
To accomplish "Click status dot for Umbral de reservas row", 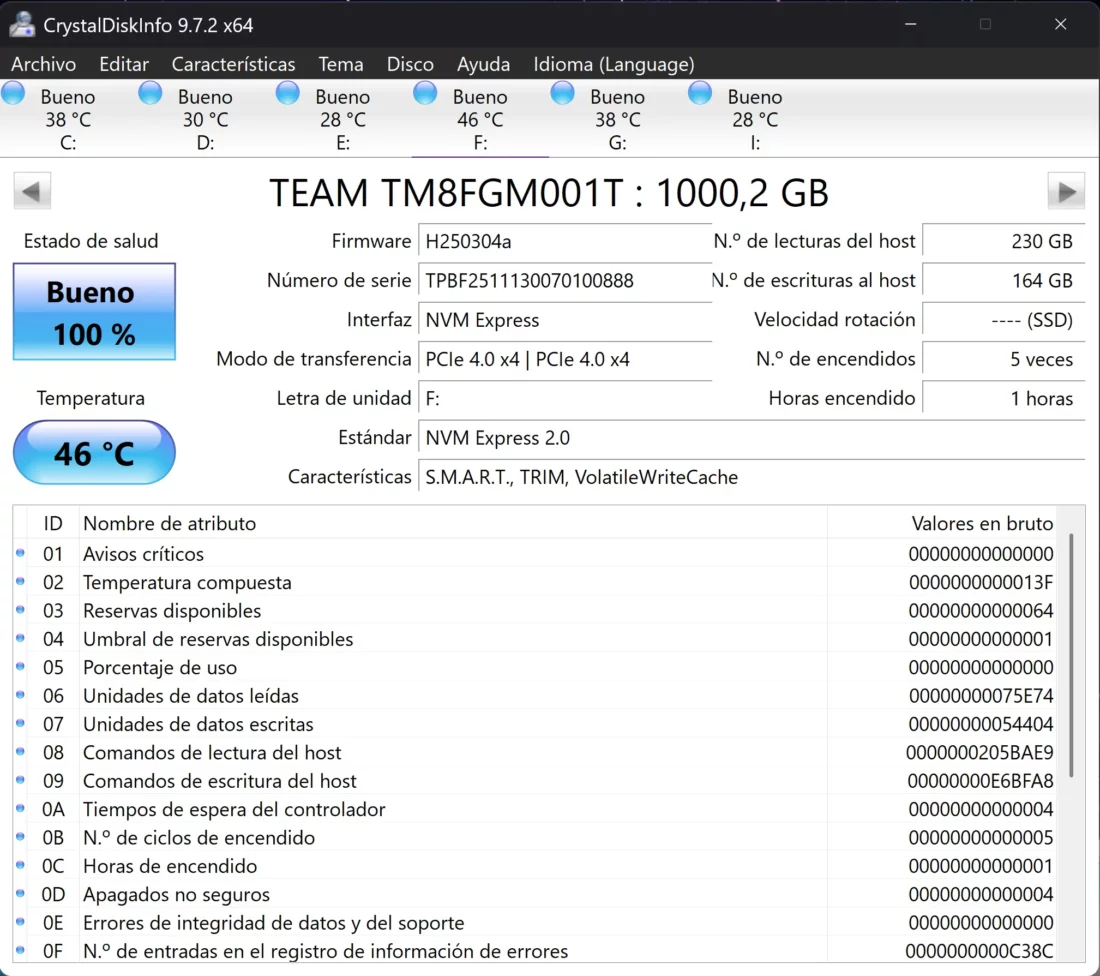I will pos(20,639).
